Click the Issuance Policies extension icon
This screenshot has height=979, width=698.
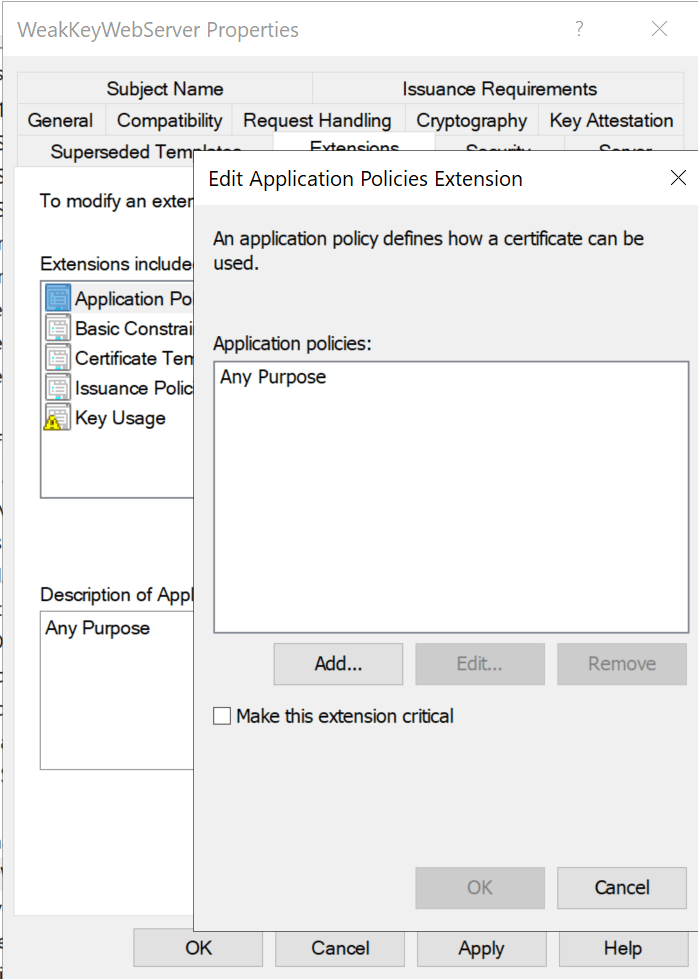click(x=58, y=388)
